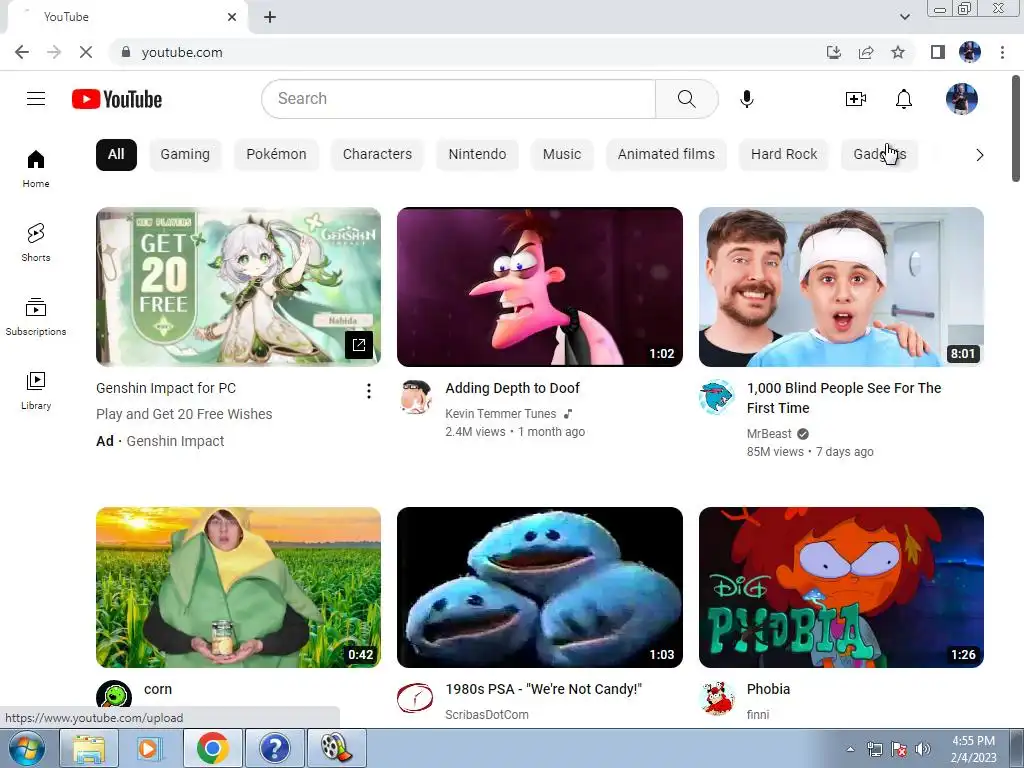Play the MrBeast video thumbnail
This screenshot has height=768, width=1024.
pos(841,287)
